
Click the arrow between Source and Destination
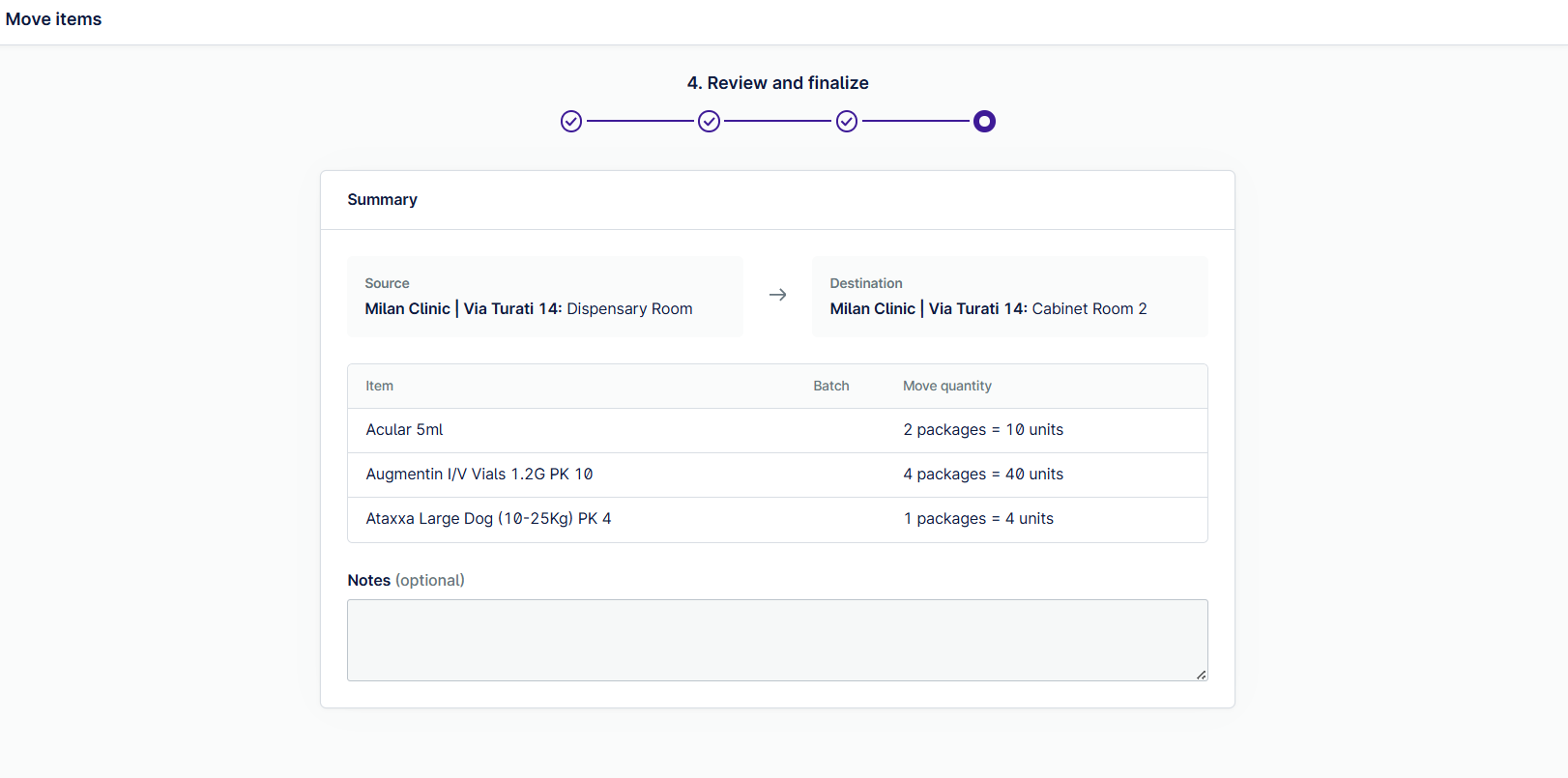point(777,296)
